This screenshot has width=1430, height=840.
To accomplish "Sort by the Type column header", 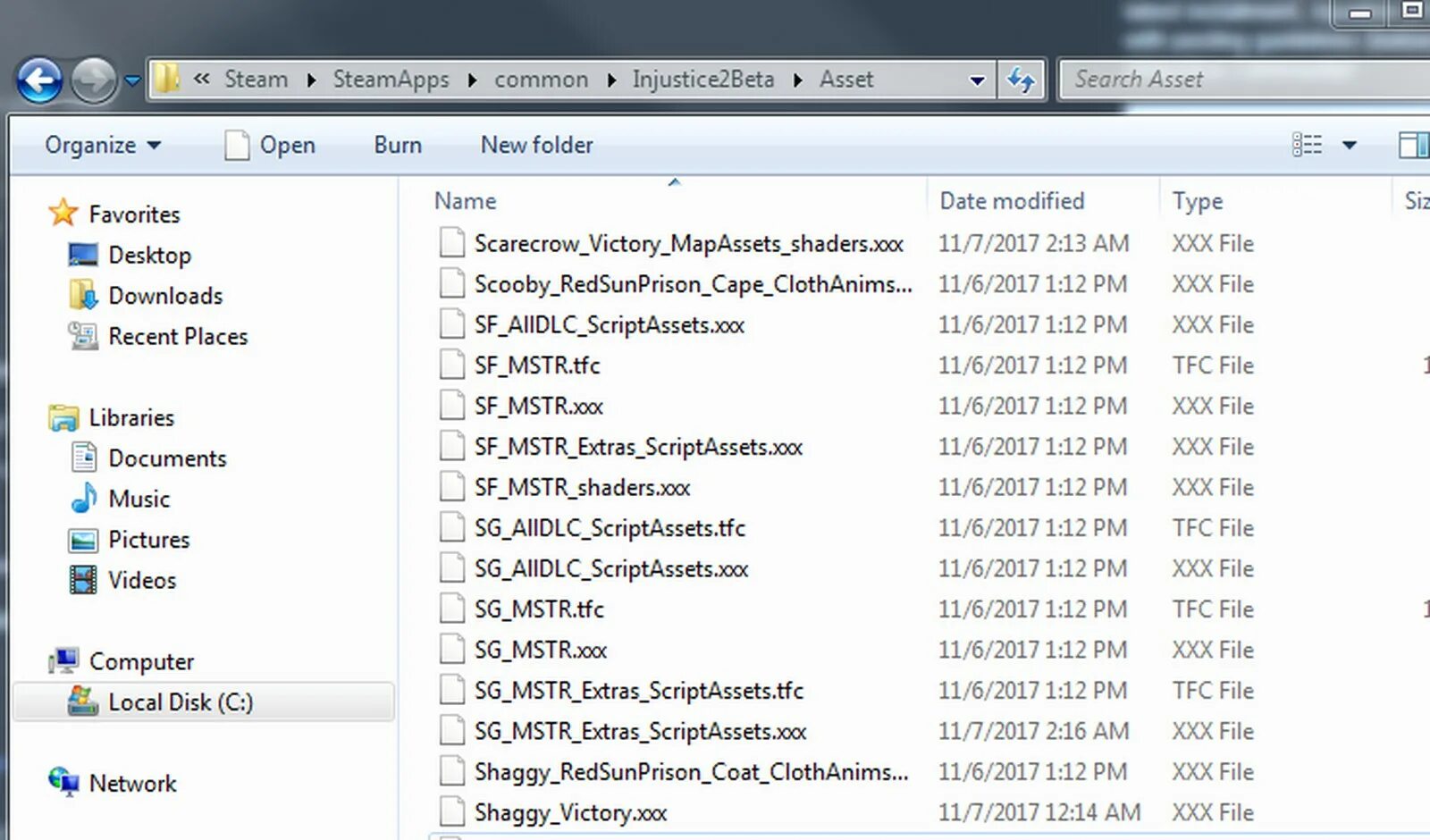I will (1197, 202).
